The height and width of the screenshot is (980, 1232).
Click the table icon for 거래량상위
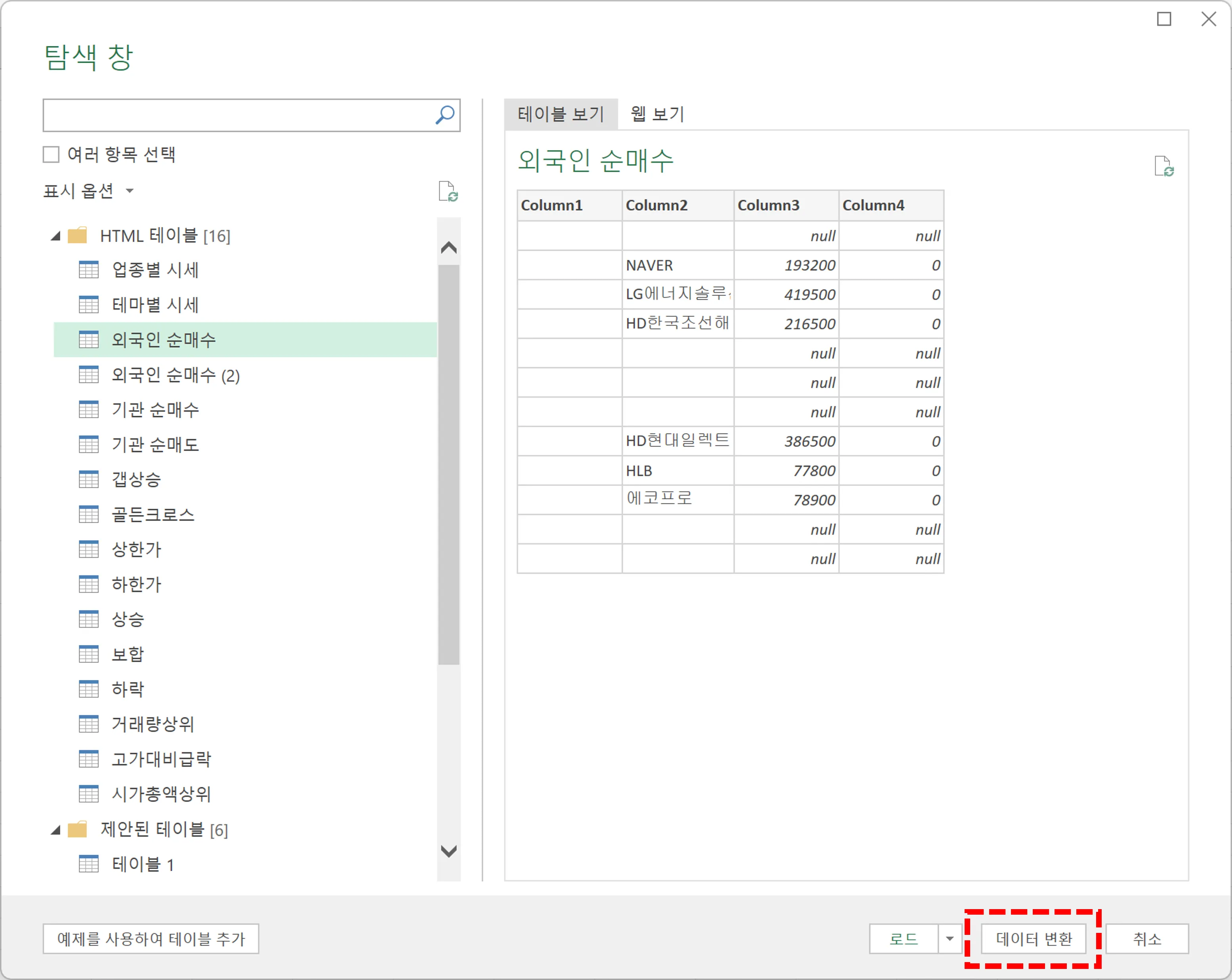pos(89,724)
